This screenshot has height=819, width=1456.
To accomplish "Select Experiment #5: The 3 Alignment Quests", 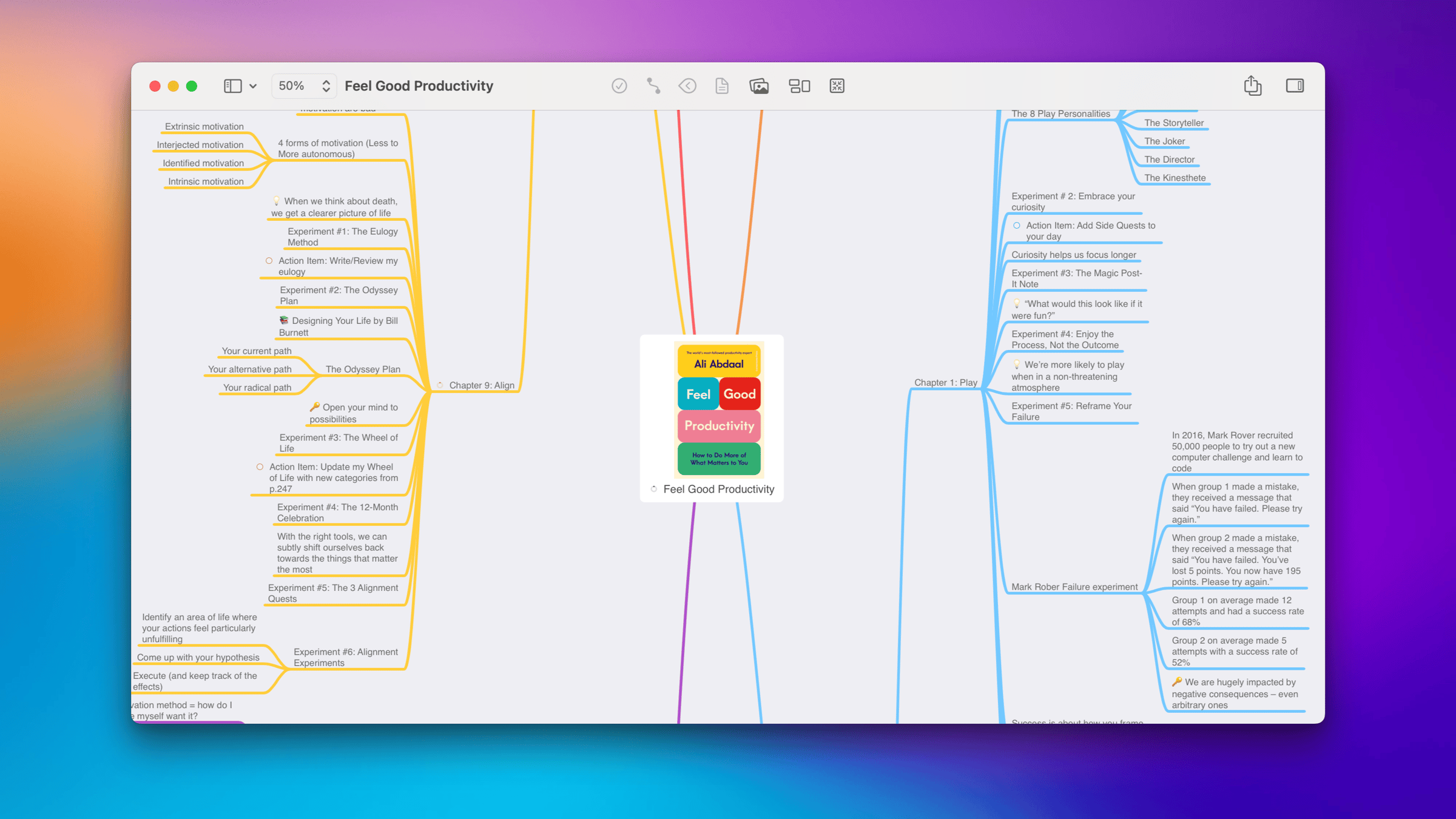I will point(333,593).
